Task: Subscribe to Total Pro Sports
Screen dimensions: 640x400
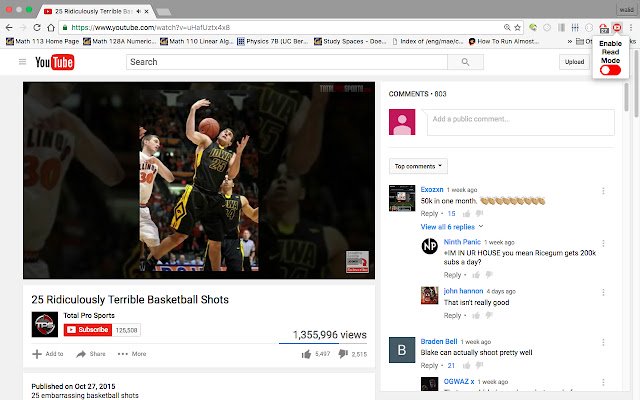Action: [x=88, y=330]
